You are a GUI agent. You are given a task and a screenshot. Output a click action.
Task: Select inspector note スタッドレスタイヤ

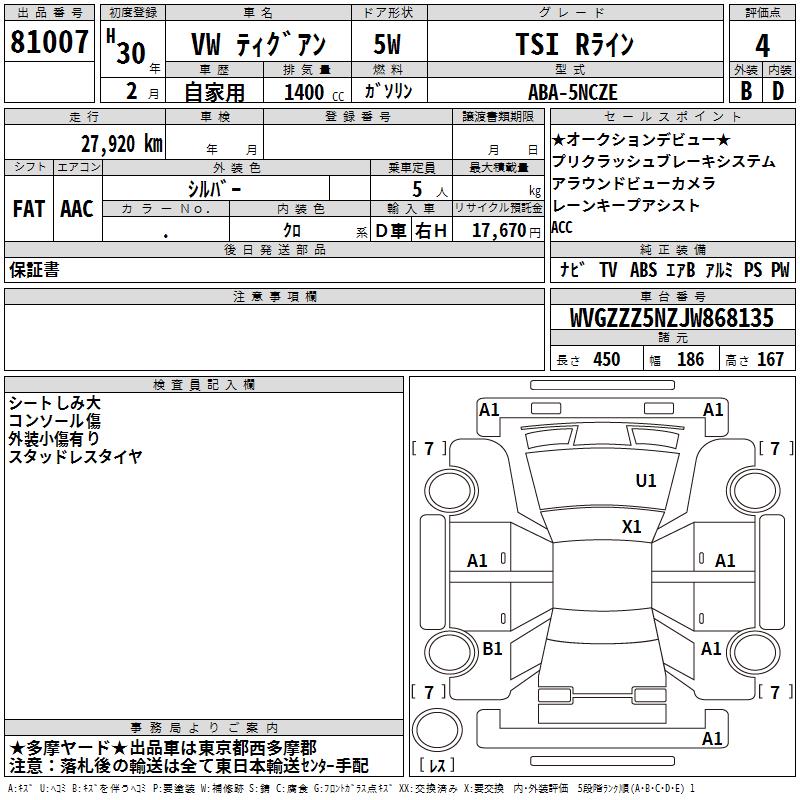pyautogui.click(x=75, y=457)
